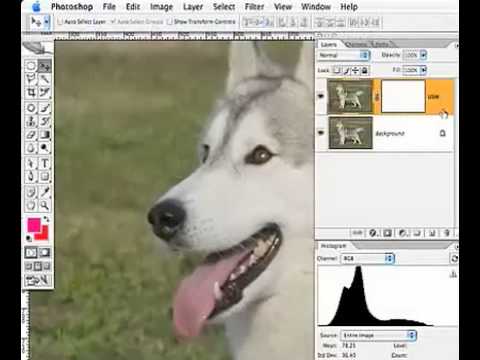Select the Lasso tool
Image resolution: width=480 pixels, height=360 pixels.
point(31,79)
